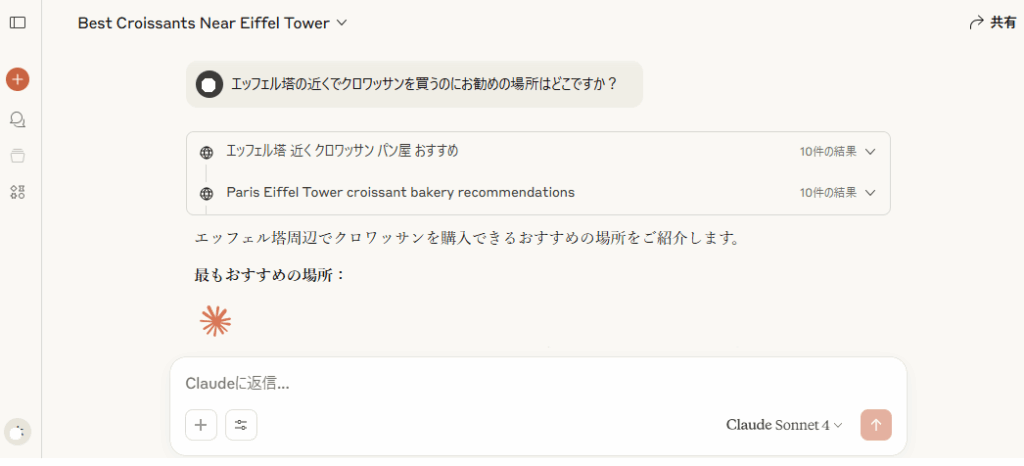1024x466 pixels.
Task: Open the Claude Sonnet 4 model selector
Action: pos(784,425)
